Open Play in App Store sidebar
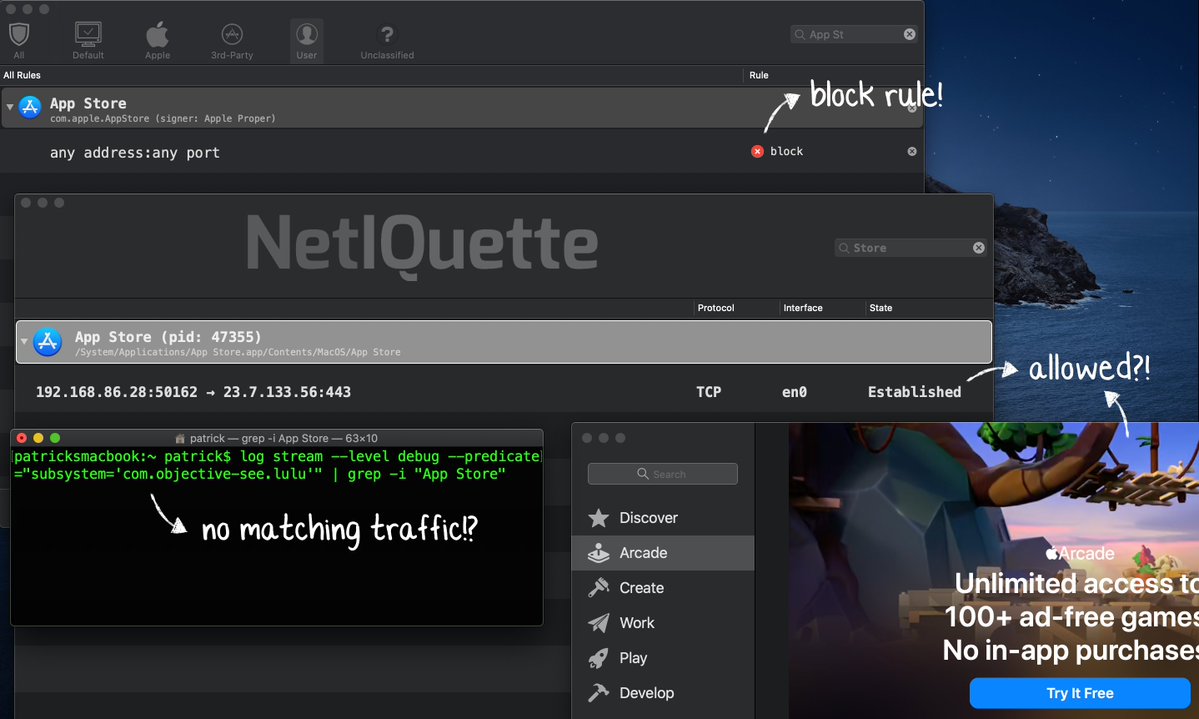 [x=662, y=659]
